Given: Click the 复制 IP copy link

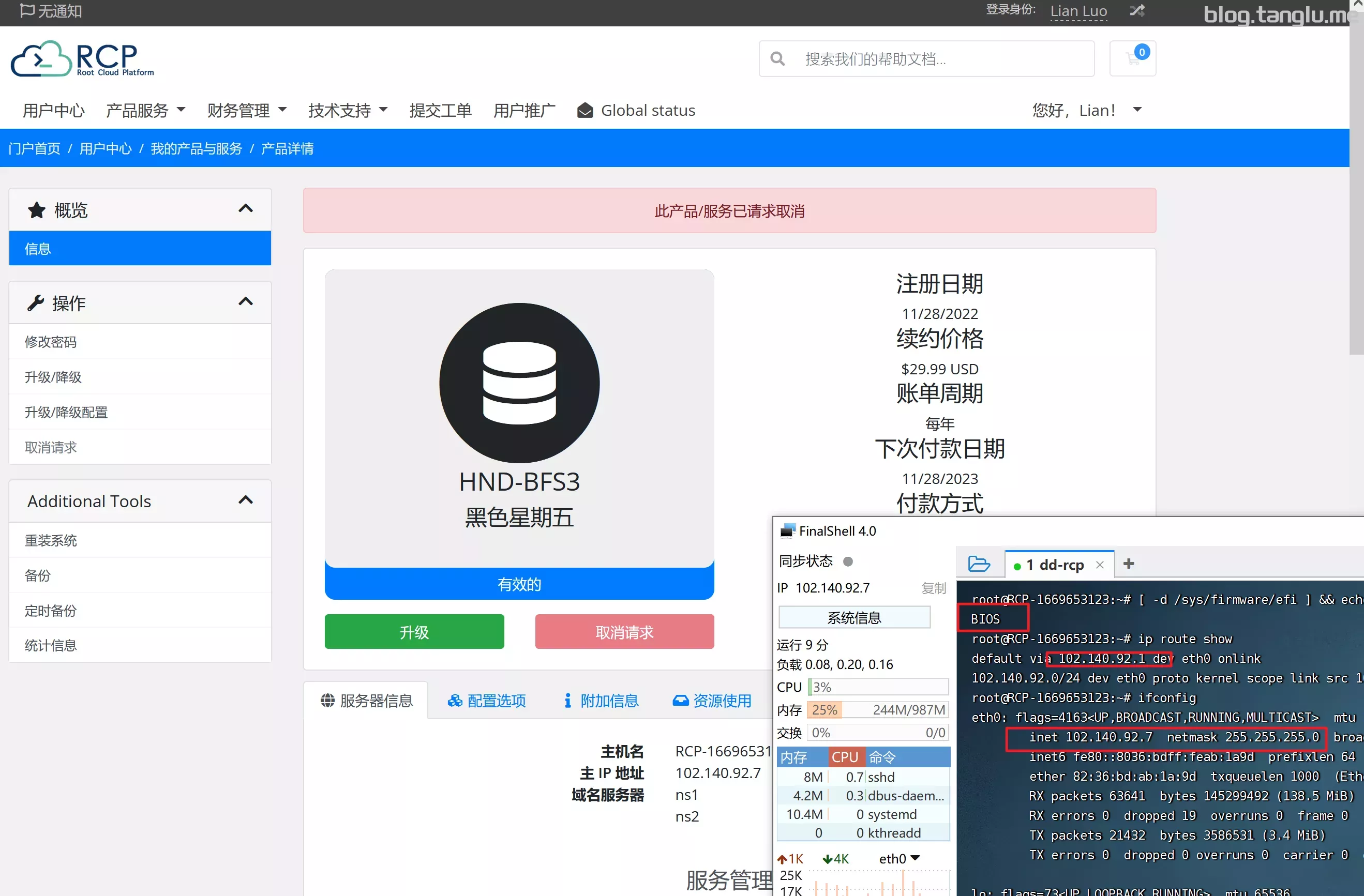Looking at the screenshot, I should coord(933,588).
